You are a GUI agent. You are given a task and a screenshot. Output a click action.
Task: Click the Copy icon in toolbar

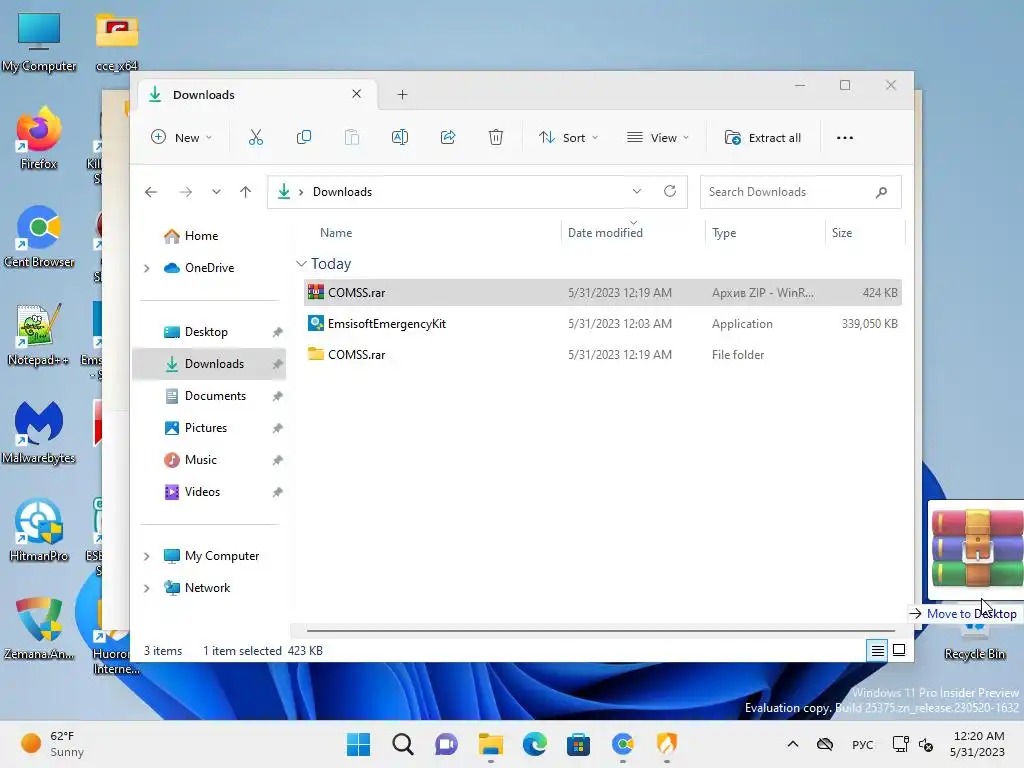click(x=304, y=138)
